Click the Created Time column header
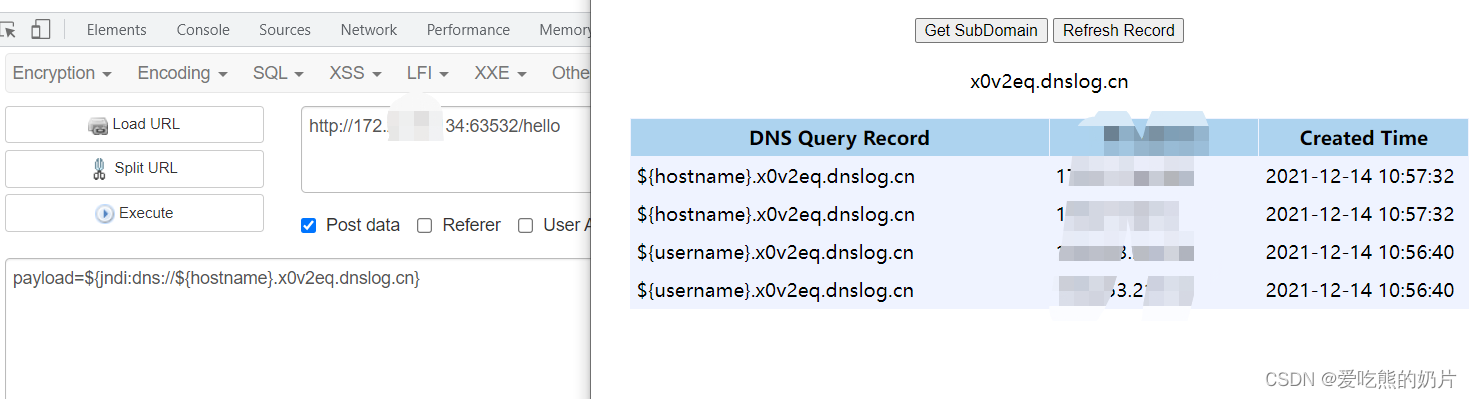The height and width of the screenshot is (399, 1472). 1363,138
